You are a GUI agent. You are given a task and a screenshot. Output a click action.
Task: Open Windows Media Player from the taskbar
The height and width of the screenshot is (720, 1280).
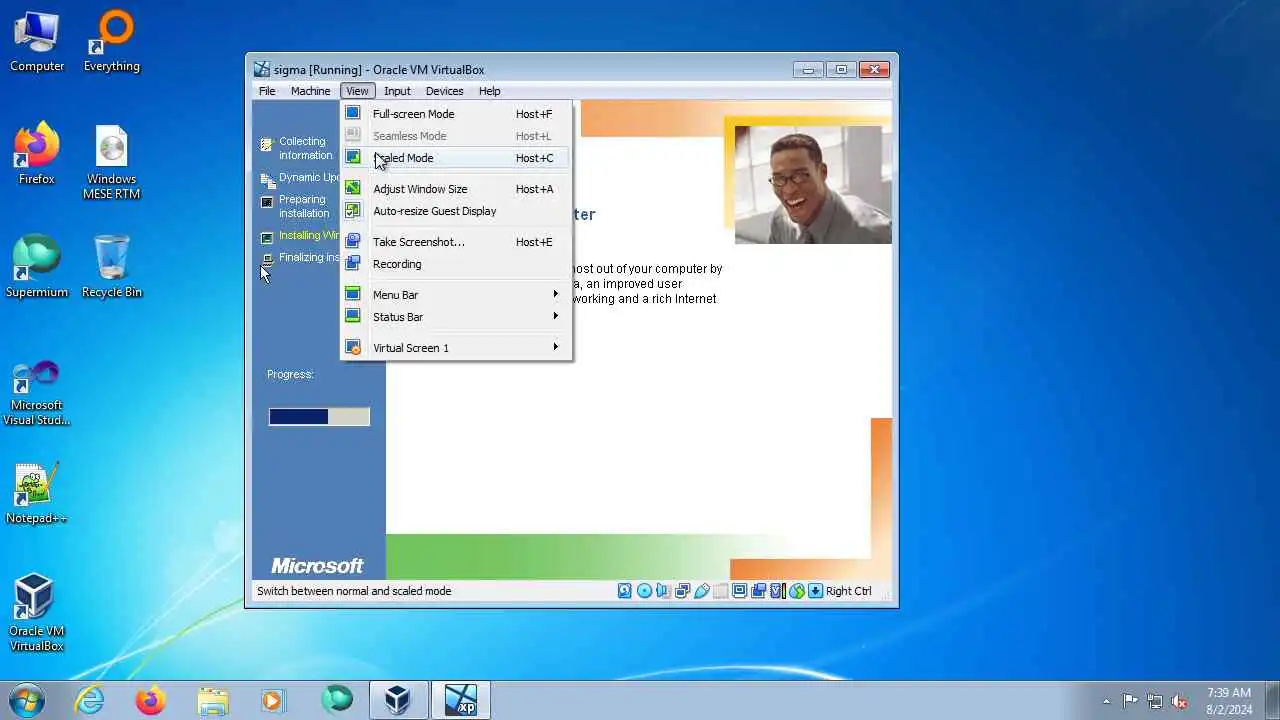pyautogui.click(x=273, y=700)
